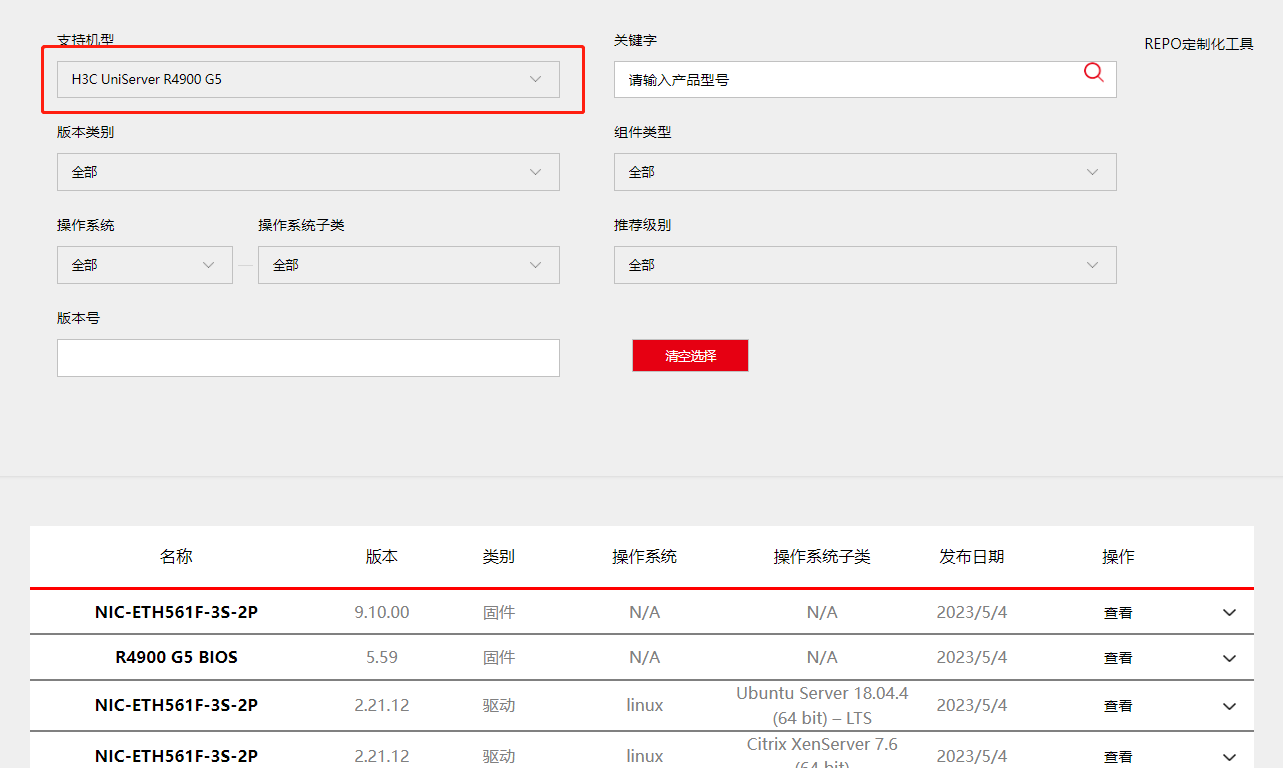This screenshot has width=1283, height=768.
Task: Open the 版本类别 dropdown
Action: pyautogui.click(x=308, y=172)
